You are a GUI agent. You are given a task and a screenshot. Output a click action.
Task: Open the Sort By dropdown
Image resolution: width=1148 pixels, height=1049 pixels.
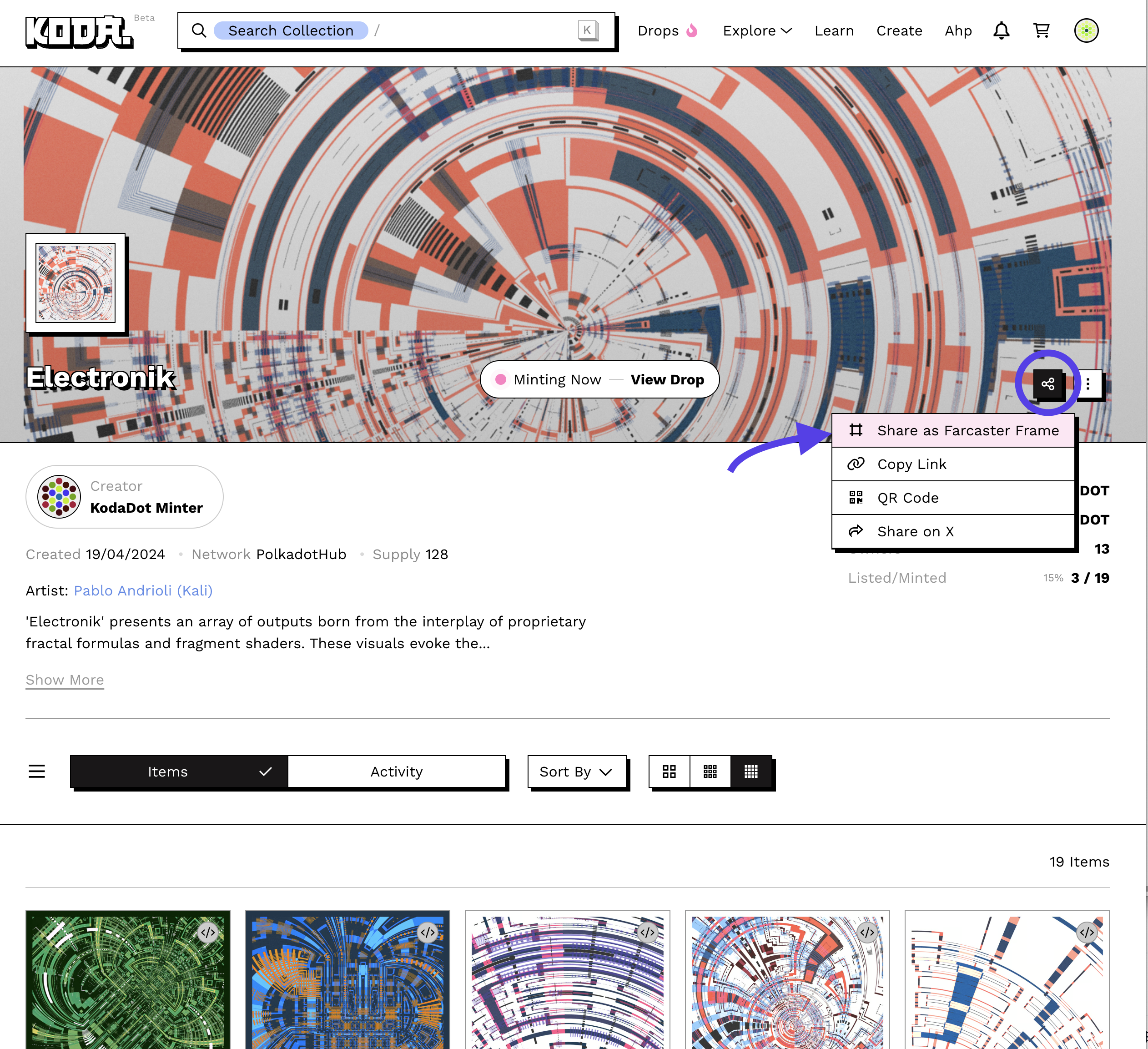pyautogui.click(x=576, y=772)
